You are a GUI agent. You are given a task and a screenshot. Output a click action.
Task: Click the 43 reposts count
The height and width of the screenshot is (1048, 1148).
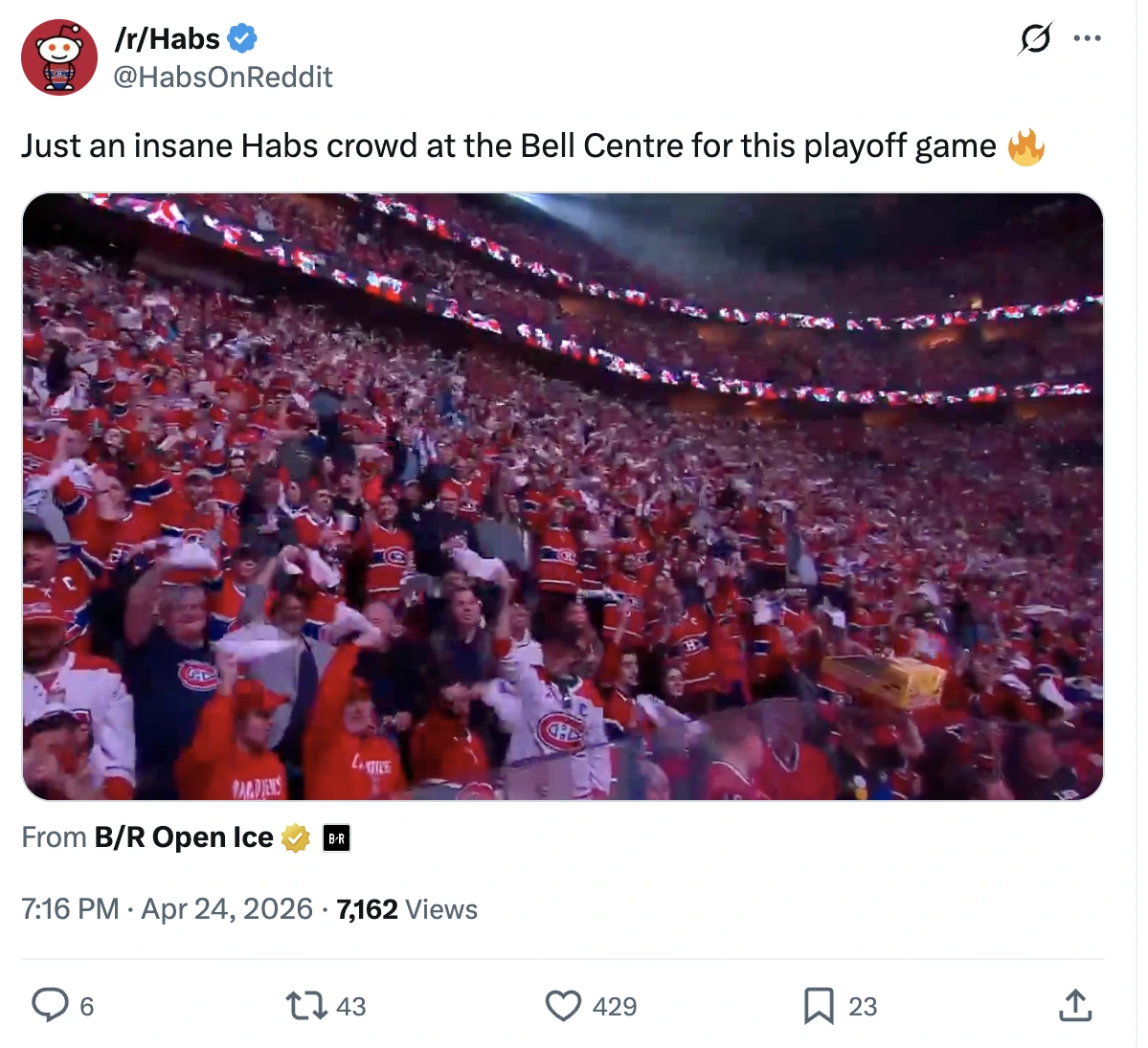(351, 1007)
